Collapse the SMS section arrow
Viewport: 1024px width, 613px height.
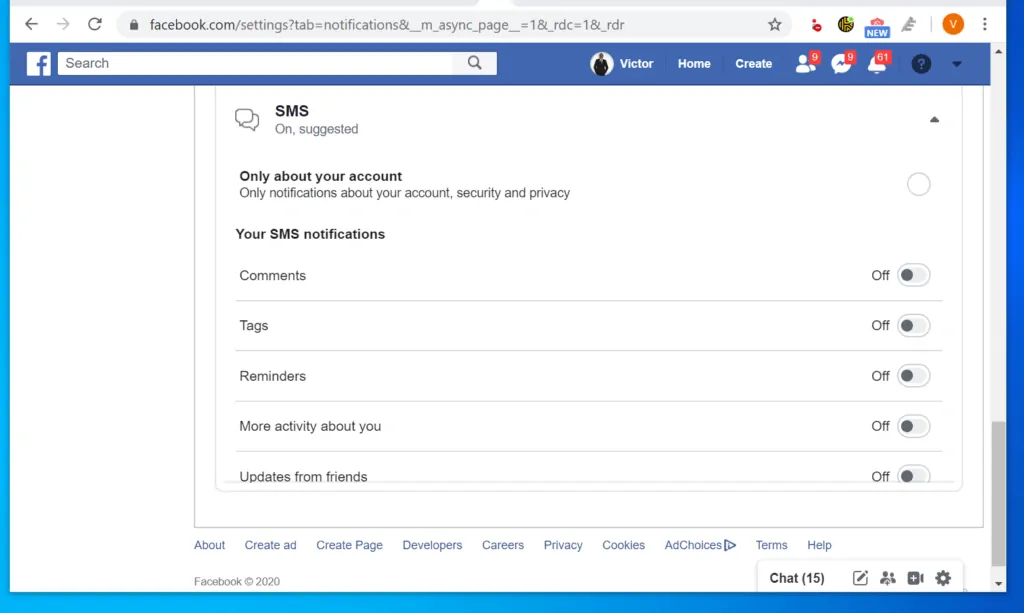(x=935, y=119)
